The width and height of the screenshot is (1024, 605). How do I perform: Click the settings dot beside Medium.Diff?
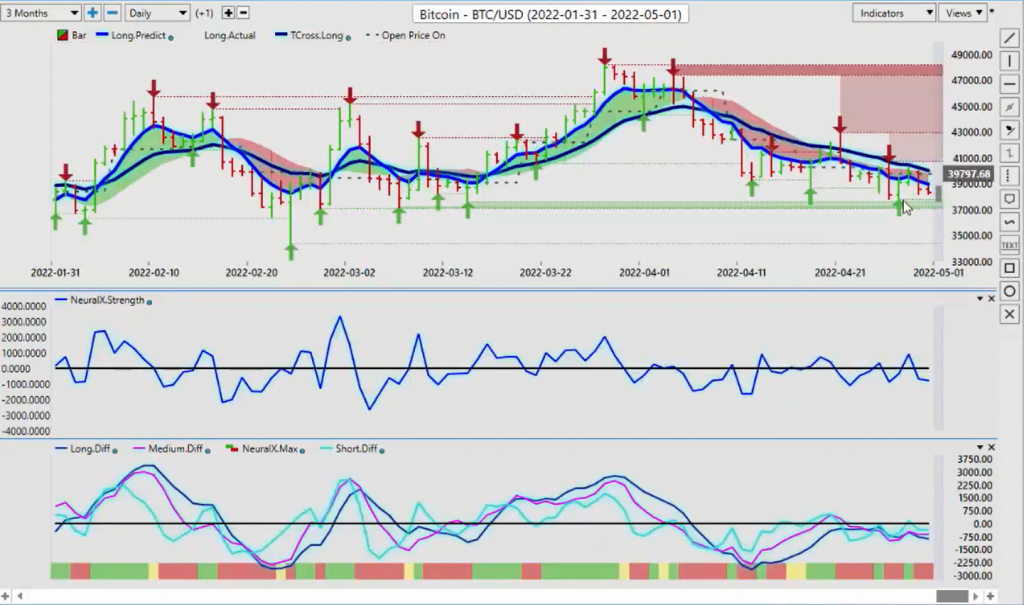click(x=208, y=451)
